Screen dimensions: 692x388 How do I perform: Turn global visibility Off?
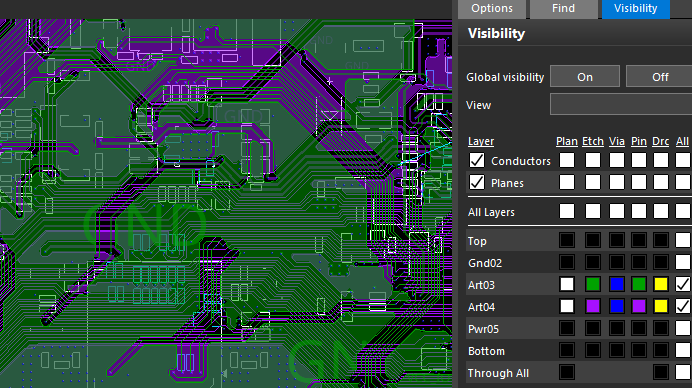pyautogui.click(x=660, y=77)
